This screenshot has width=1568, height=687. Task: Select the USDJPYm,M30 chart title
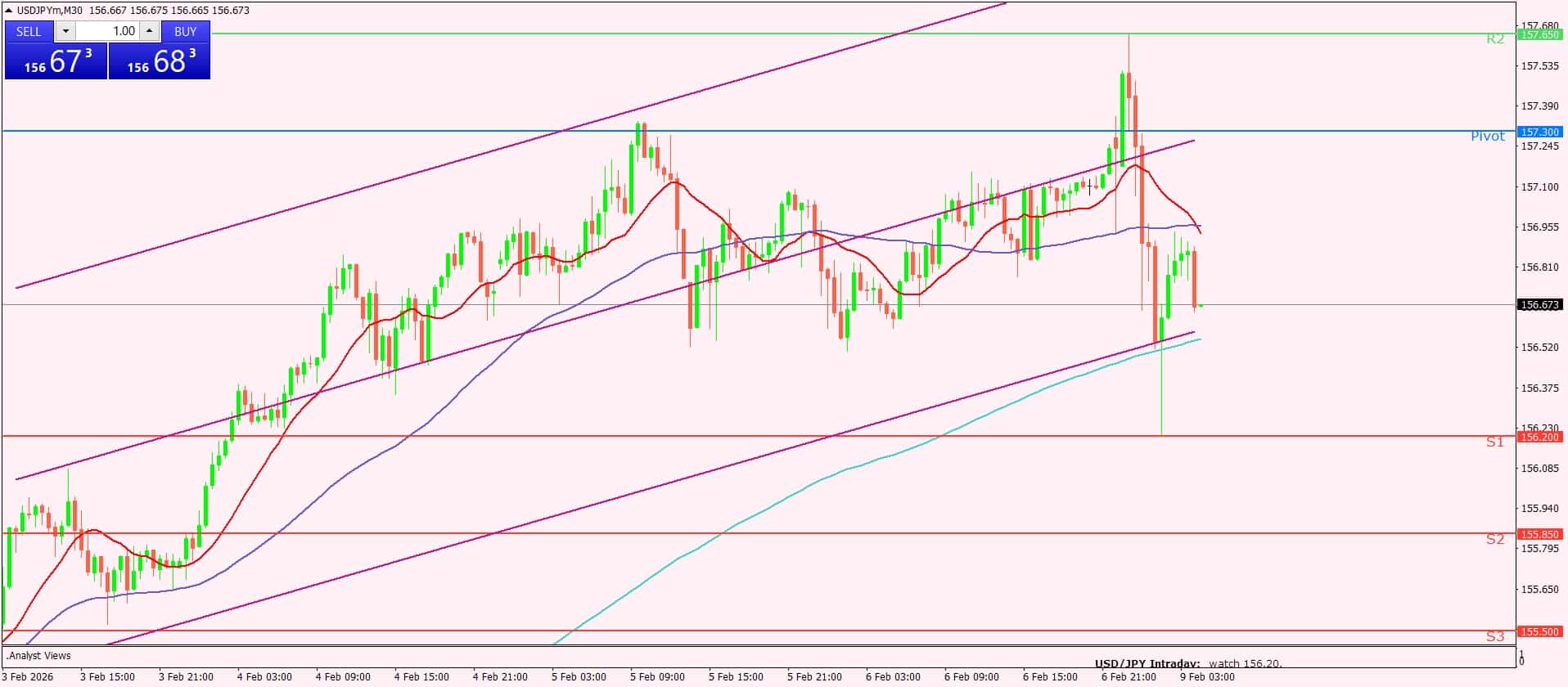pyautogui.click(x=50, y=11)
